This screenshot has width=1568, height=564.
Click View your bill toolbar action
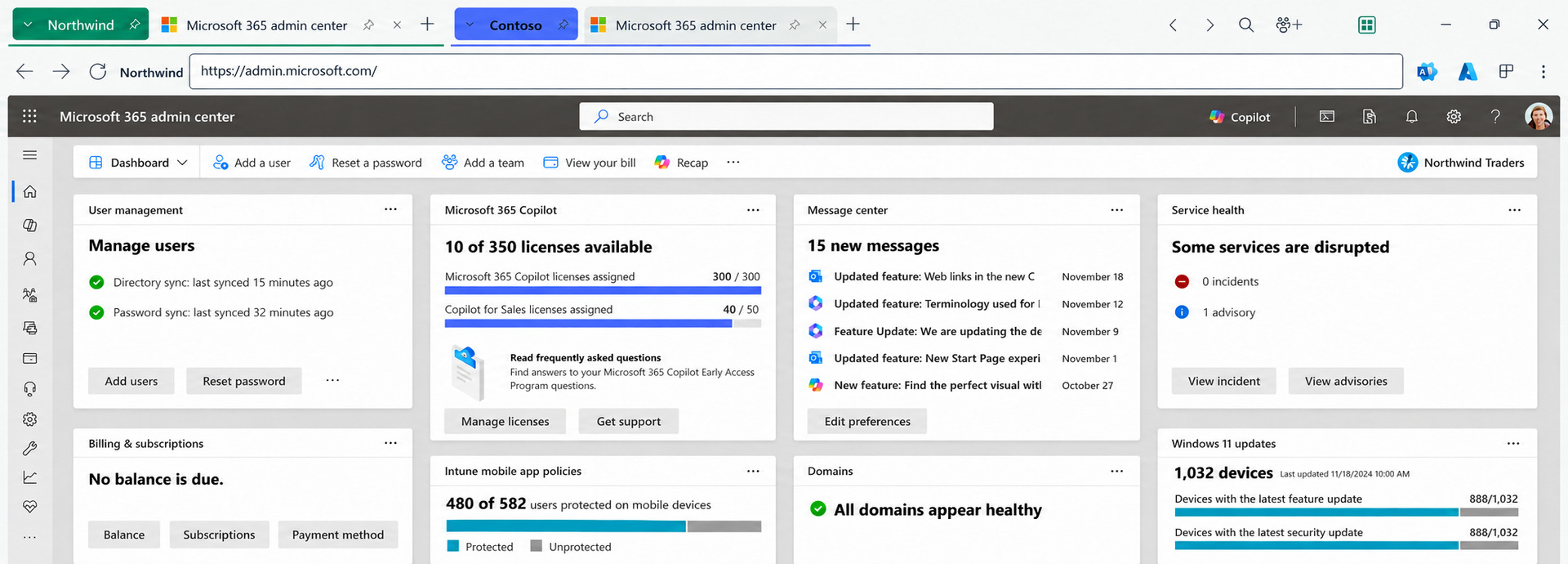coord(590,163)
